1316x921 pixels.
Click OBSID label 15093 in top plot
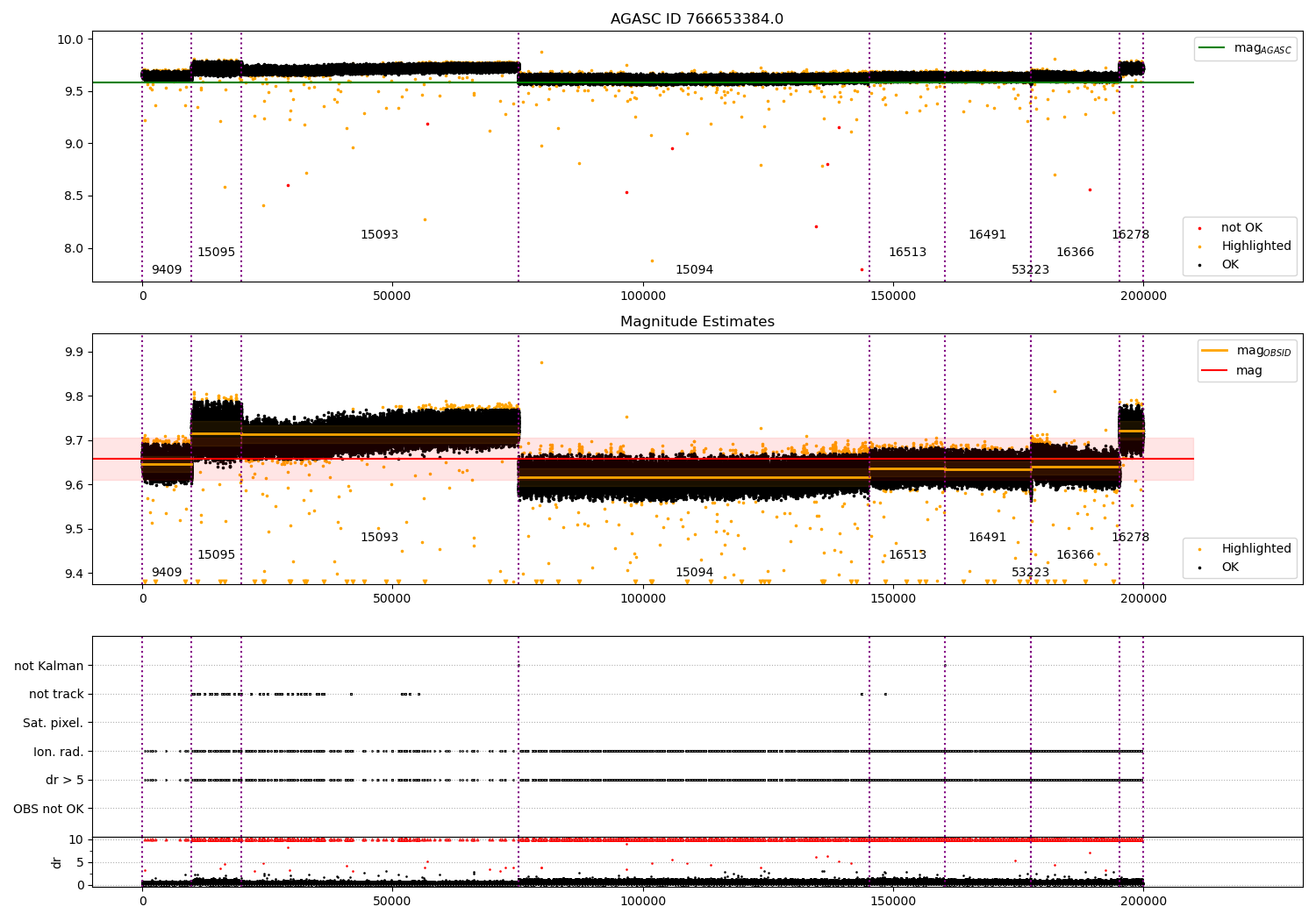pyautogui.click(x=379, y=235)
